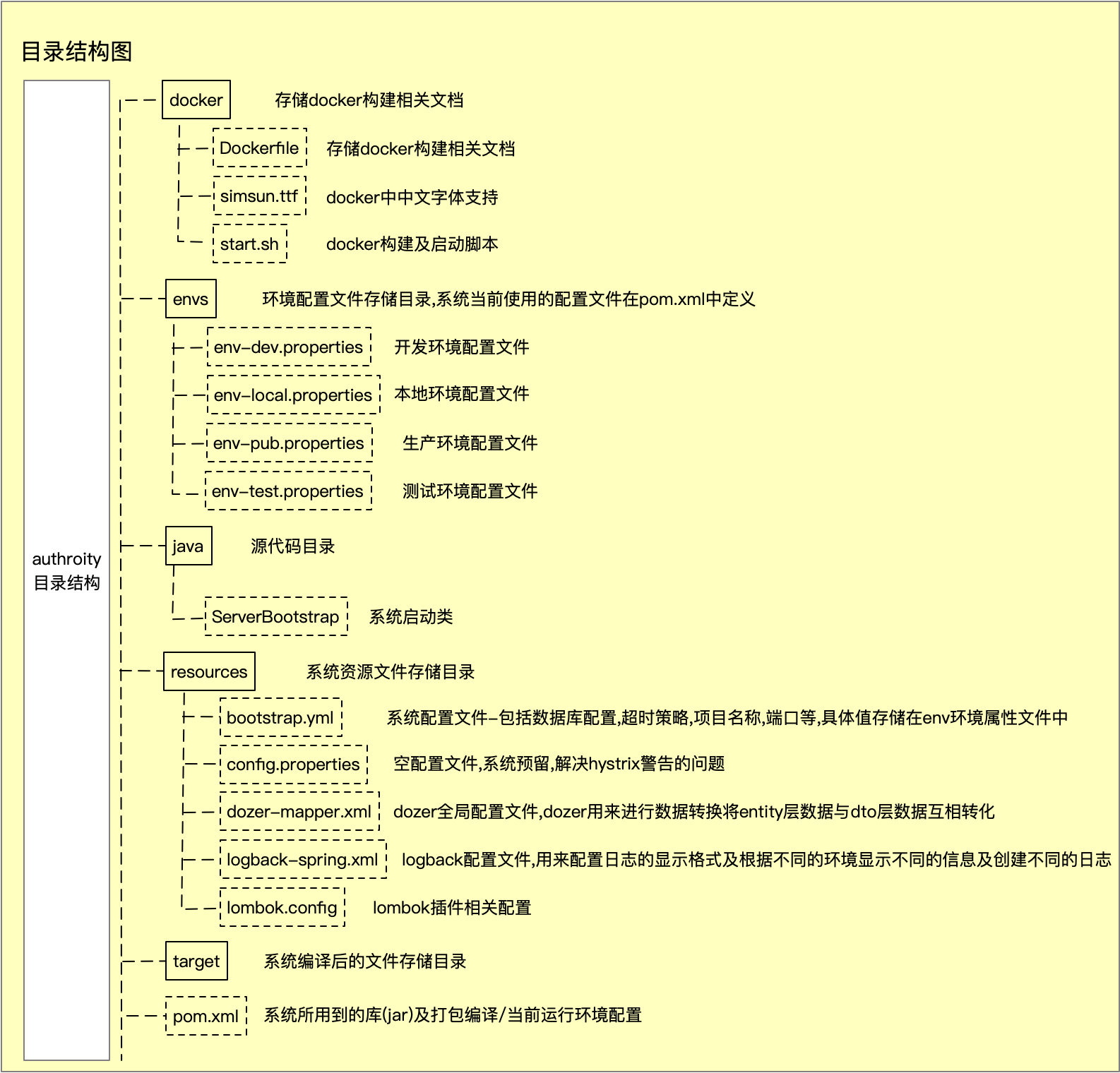Click description 存储docker构建相关文档 beside docker folder
1120x1073 pixels.
369,100
